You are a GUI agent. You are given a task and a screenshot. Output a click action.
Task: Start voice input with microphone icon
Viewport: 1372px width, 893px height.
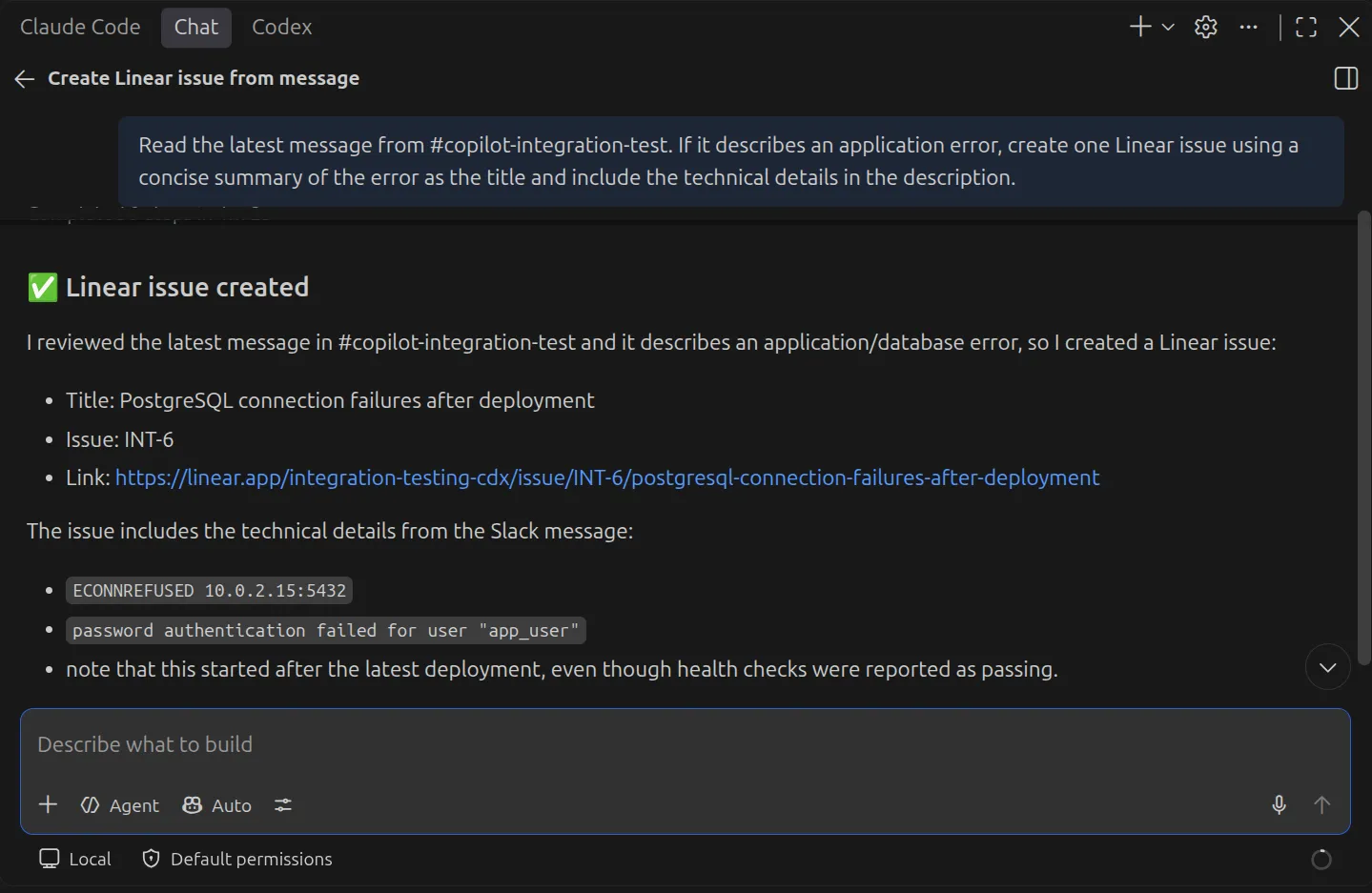click(x=1280, y=805)
